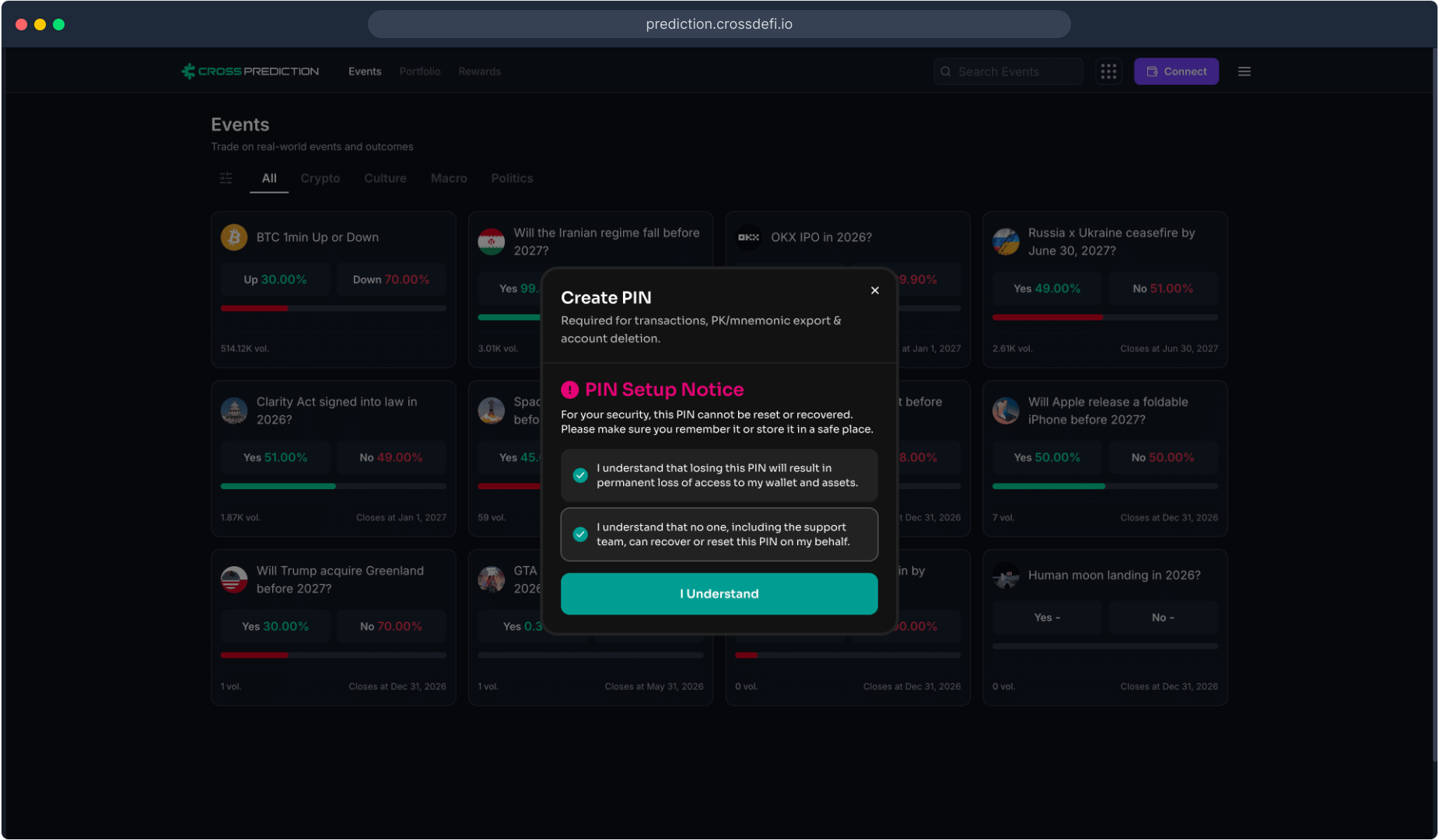The height and width of the screenshot is (840, 1439).
Task: Click the Iranian regime event flag icon
Action: pos(492,242)
